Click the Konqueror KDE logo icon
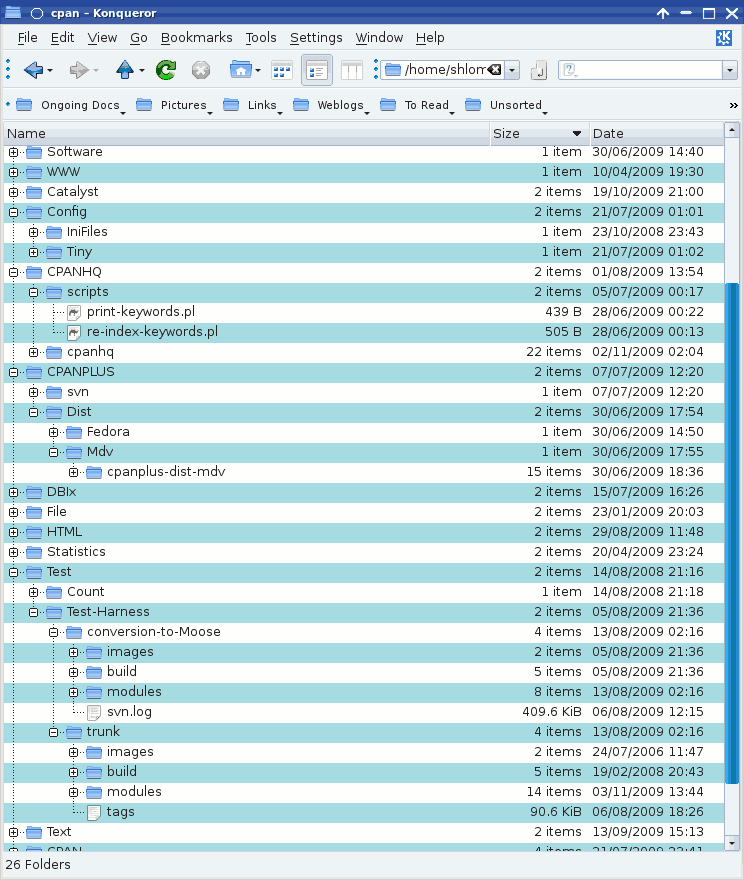Viewport: 744px width, 880px height. pyautogui.click(x=724, y=38)
